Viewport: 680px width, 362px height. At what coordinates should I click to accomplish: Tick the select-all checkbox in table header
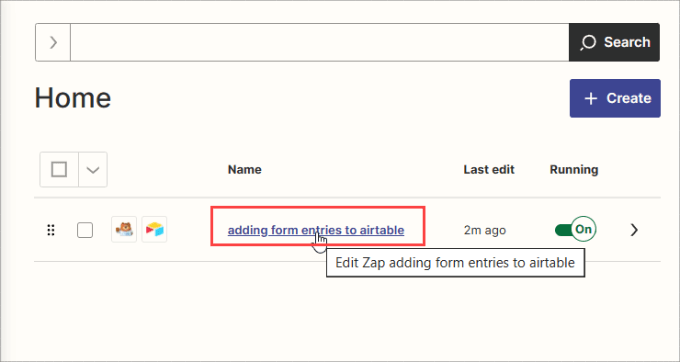59,170
